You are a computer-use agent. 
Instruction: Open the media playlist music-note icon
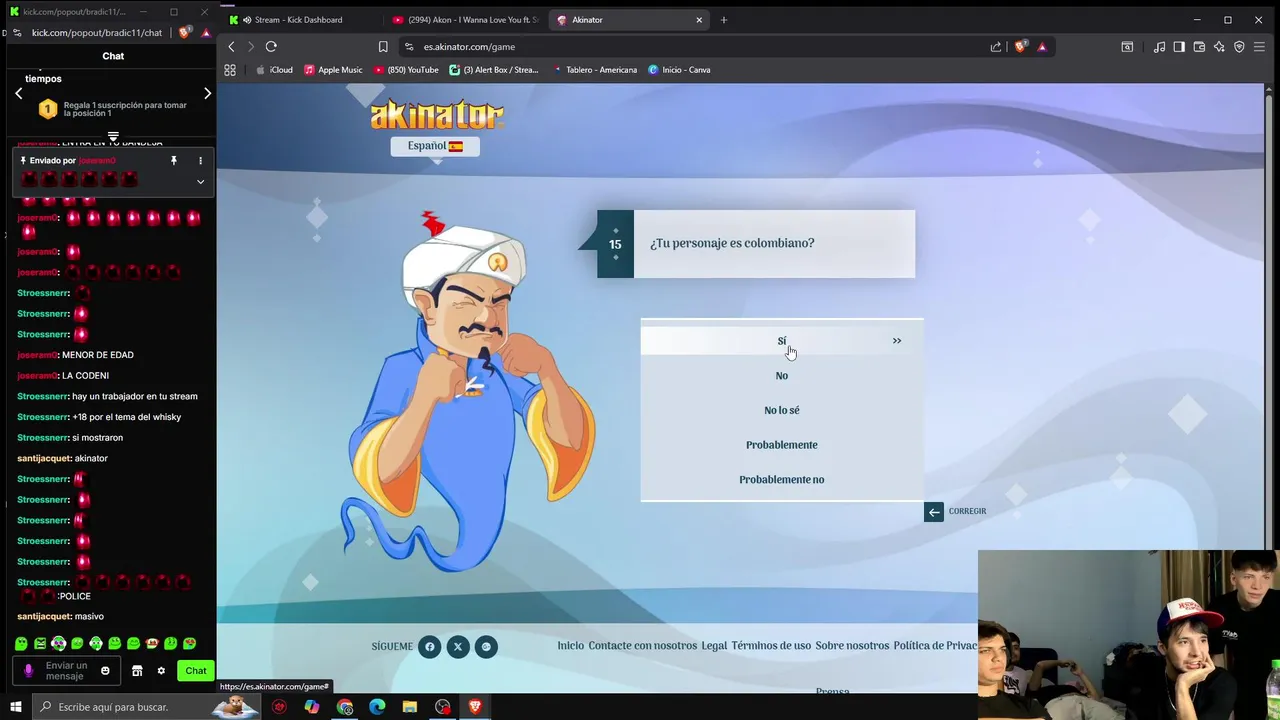click(x=1159, y=47)
